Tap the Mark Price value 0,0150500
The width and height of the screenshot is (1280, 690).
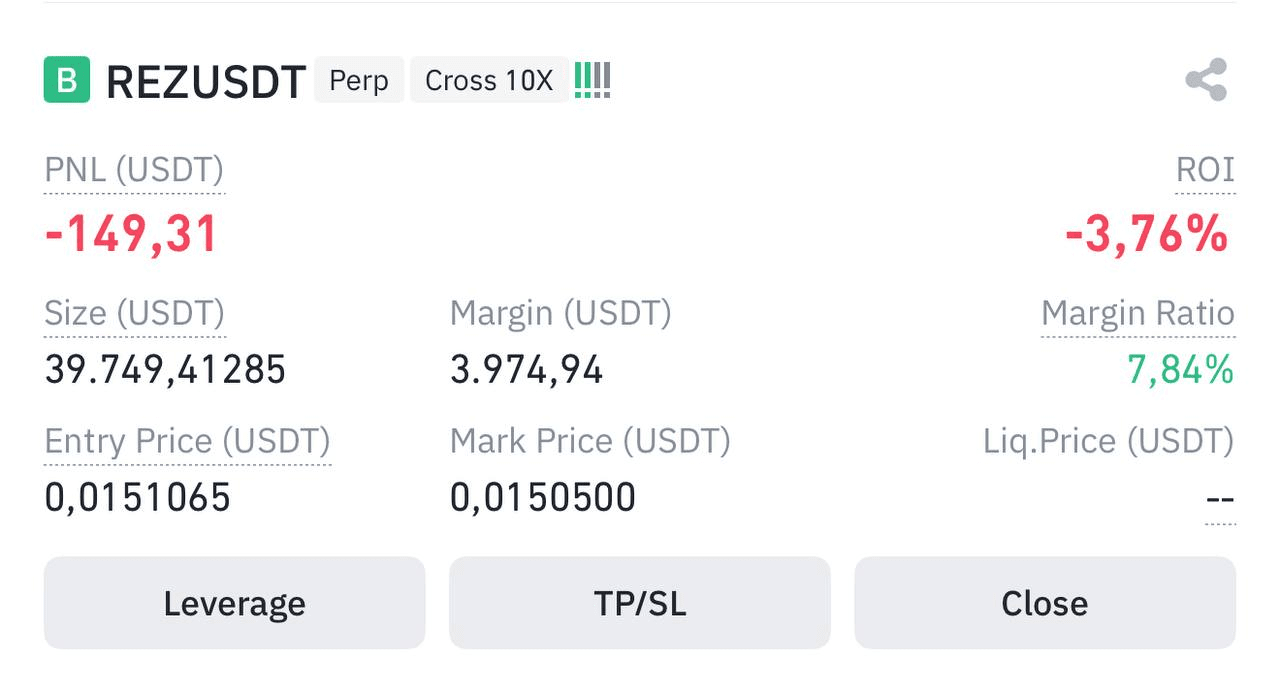(x=543, y=497)
